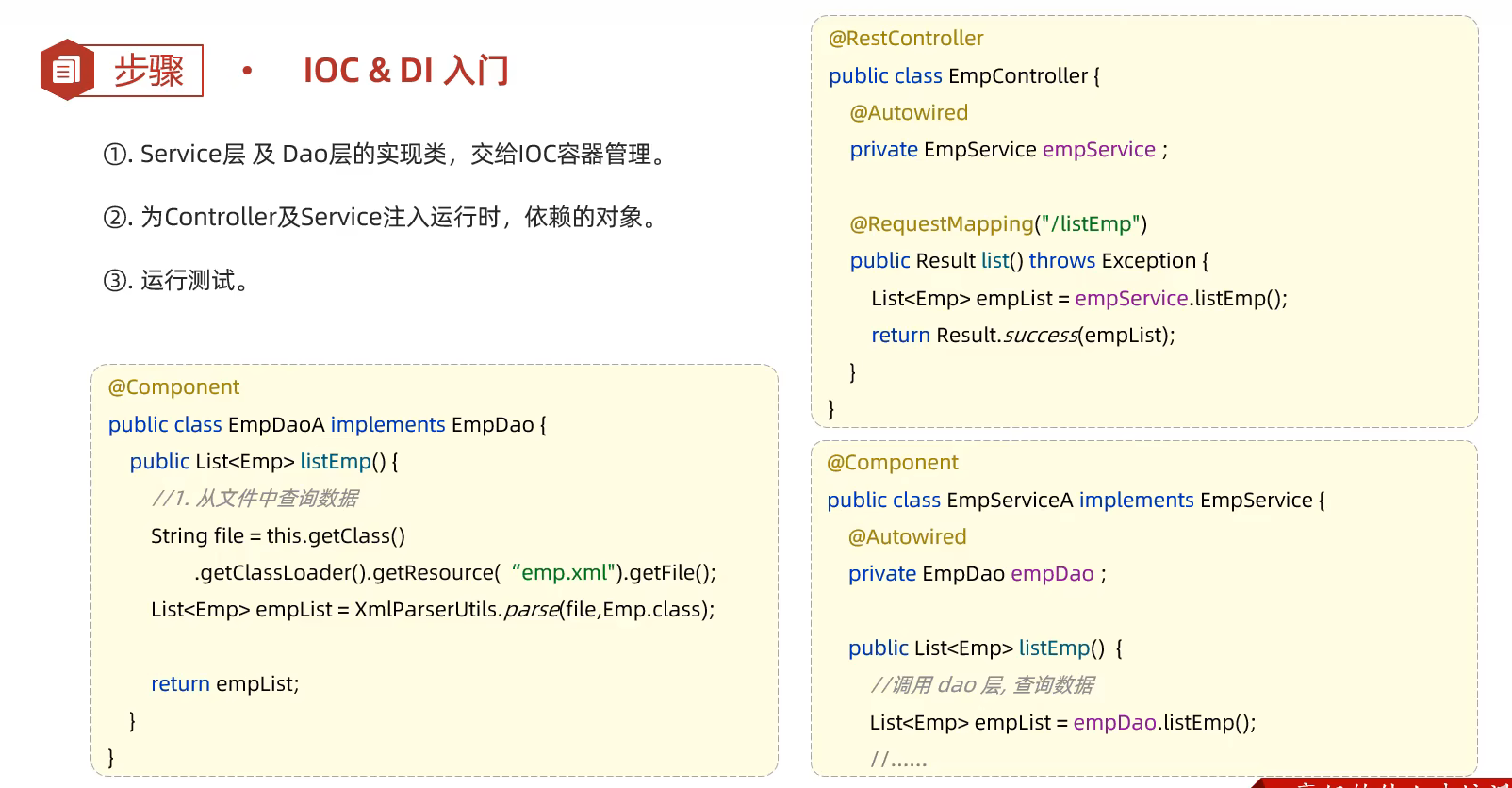Click the red bullet before the title

pos(247,71)
